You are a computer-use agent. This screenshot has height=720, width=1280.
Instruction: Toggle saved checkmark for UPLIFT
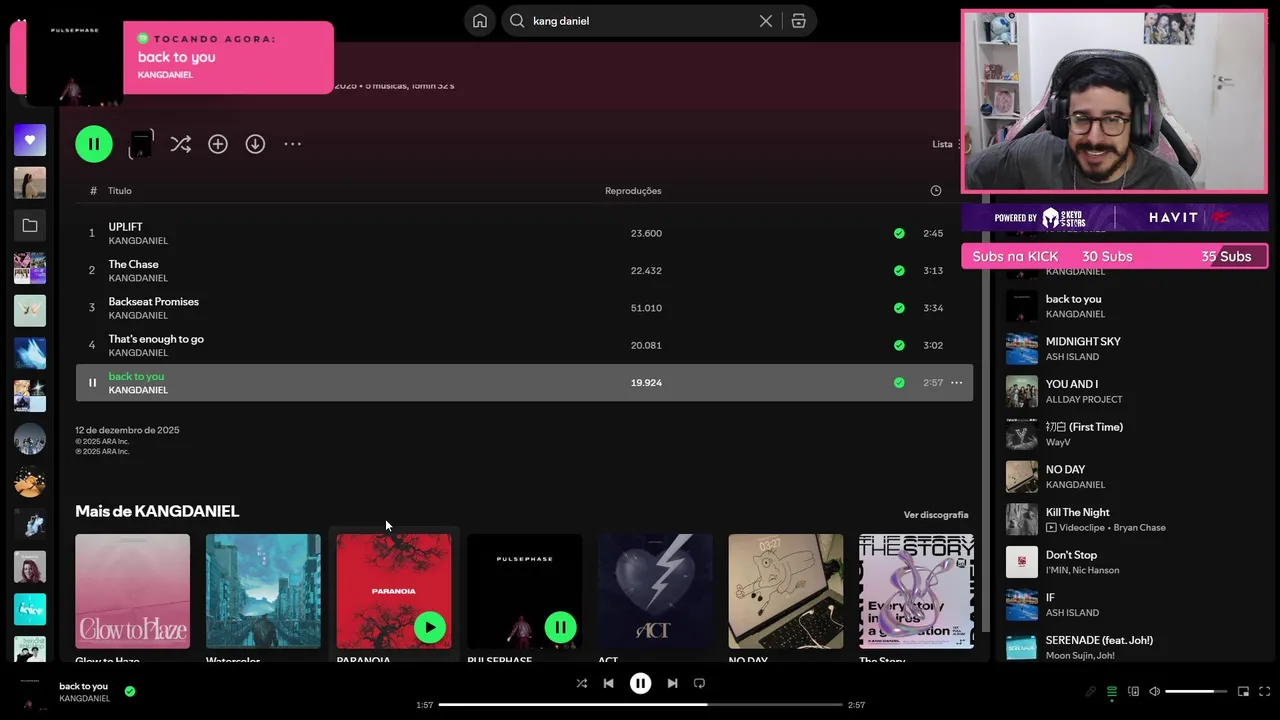(x=899, y=233)
